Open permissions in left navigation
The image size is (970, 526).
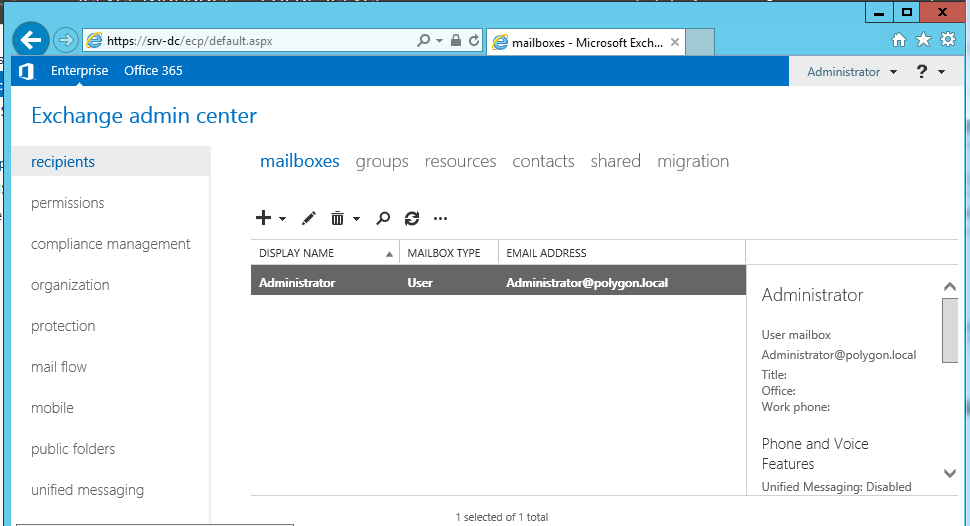click(x=67, y=203)
